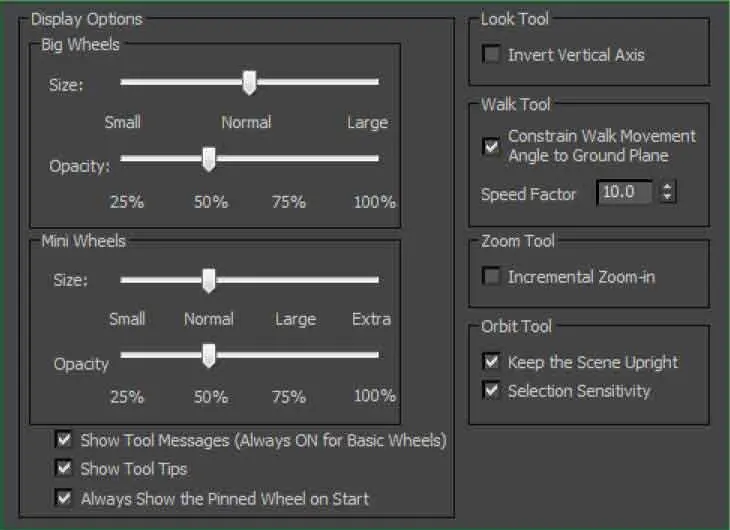This screenshot has height=530, width=730.
Task: Uncheck Constrain Walk Movement Angle to Ground Plane
Action: point(492,147)
